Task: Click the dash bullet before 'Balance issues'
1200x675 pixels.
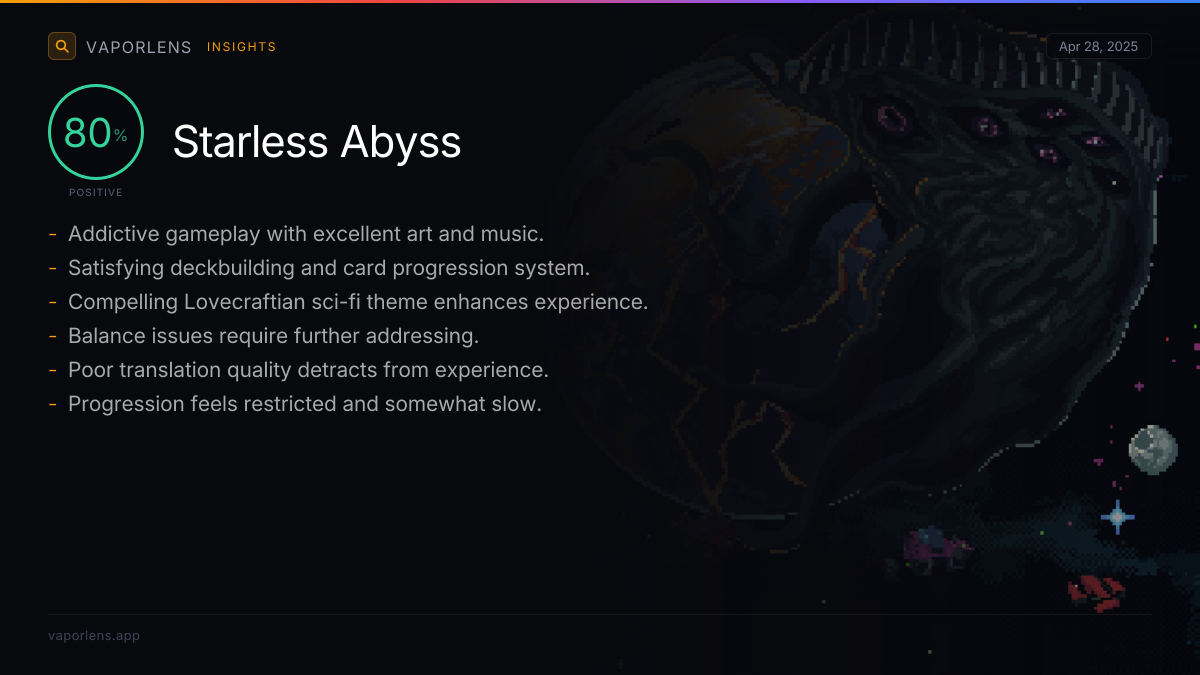Action: pos(52,336)
